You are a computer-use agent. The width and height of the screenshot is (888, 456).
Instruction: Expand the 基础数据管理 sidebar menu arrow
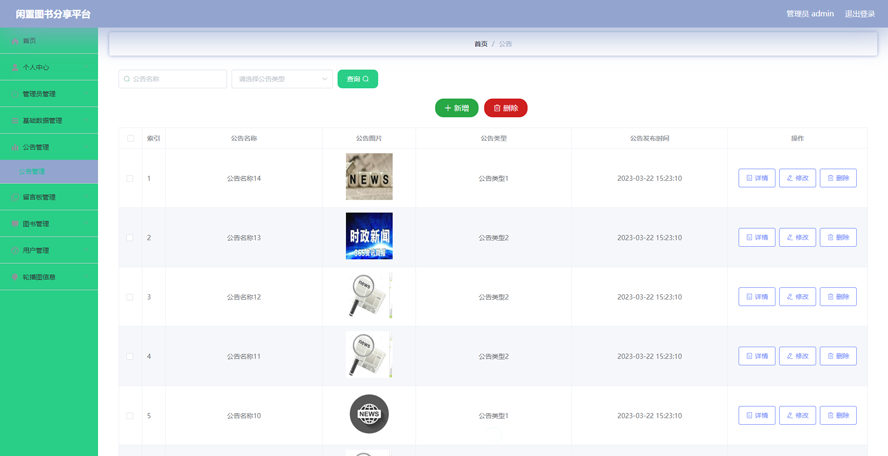(x=86, y=121)
